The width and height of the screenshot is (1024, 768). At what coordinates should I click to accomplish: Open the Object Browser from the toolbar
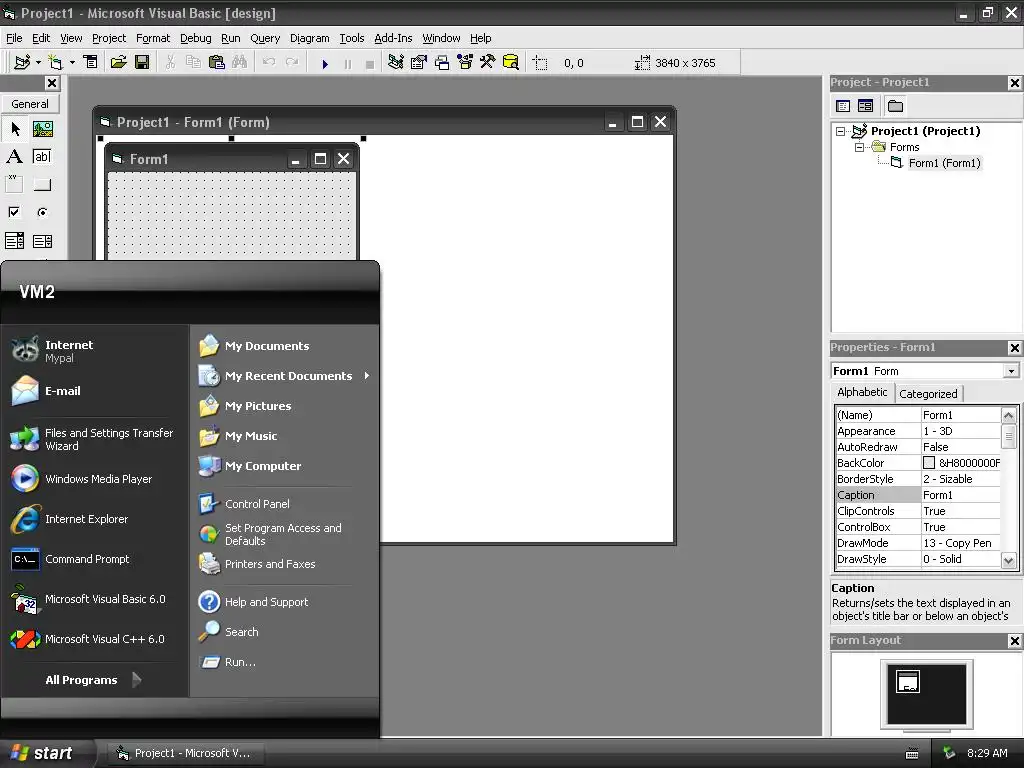[465, 63]
